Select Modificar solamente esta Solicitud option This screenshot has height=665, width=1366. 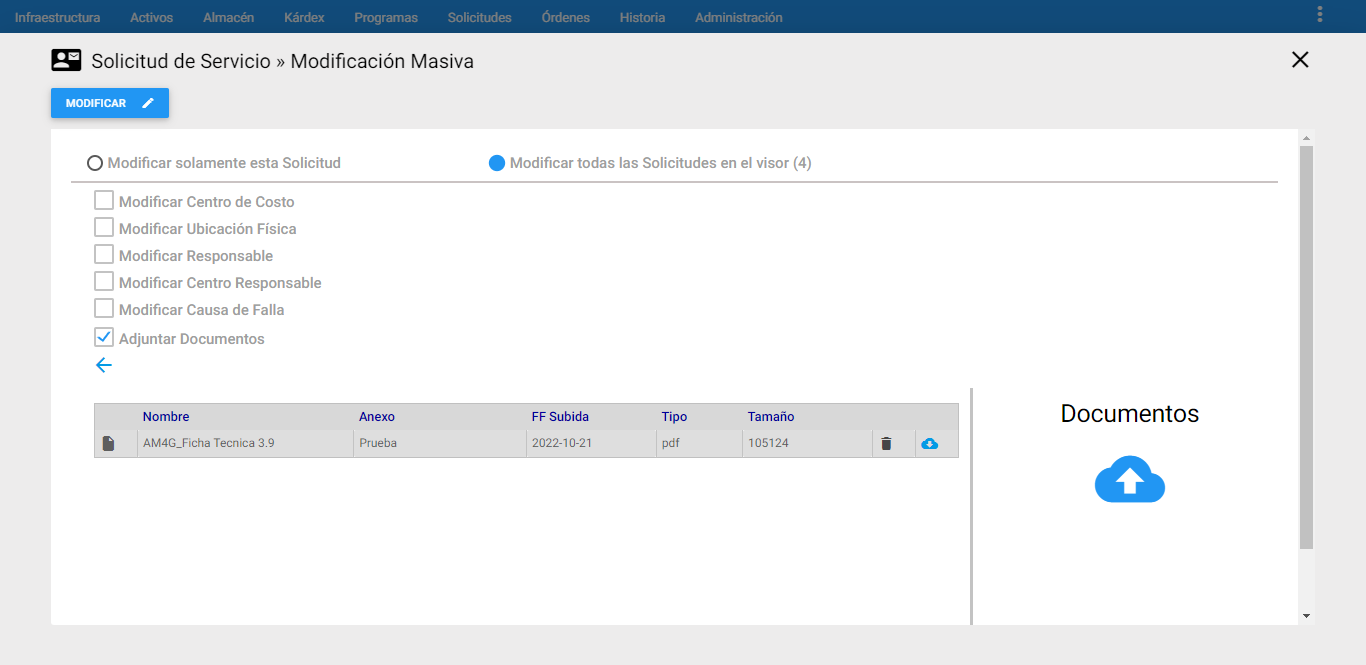(96, 163)
